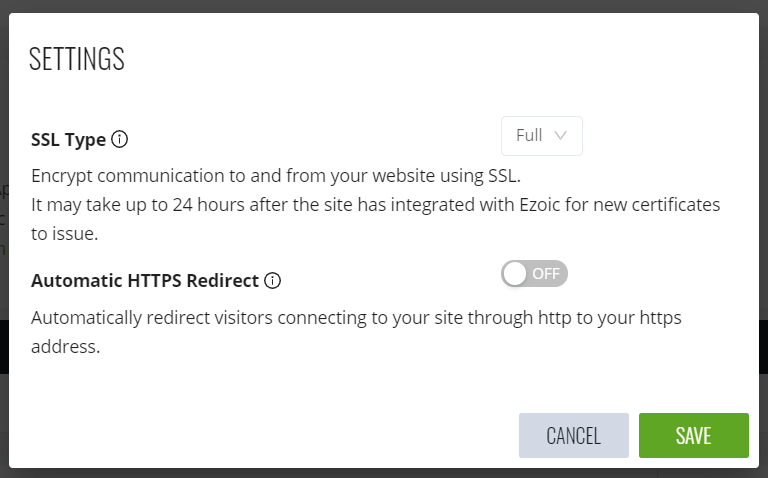
Task: Click the SETTINGS dialog heading
Action: (x=77, y=59)
